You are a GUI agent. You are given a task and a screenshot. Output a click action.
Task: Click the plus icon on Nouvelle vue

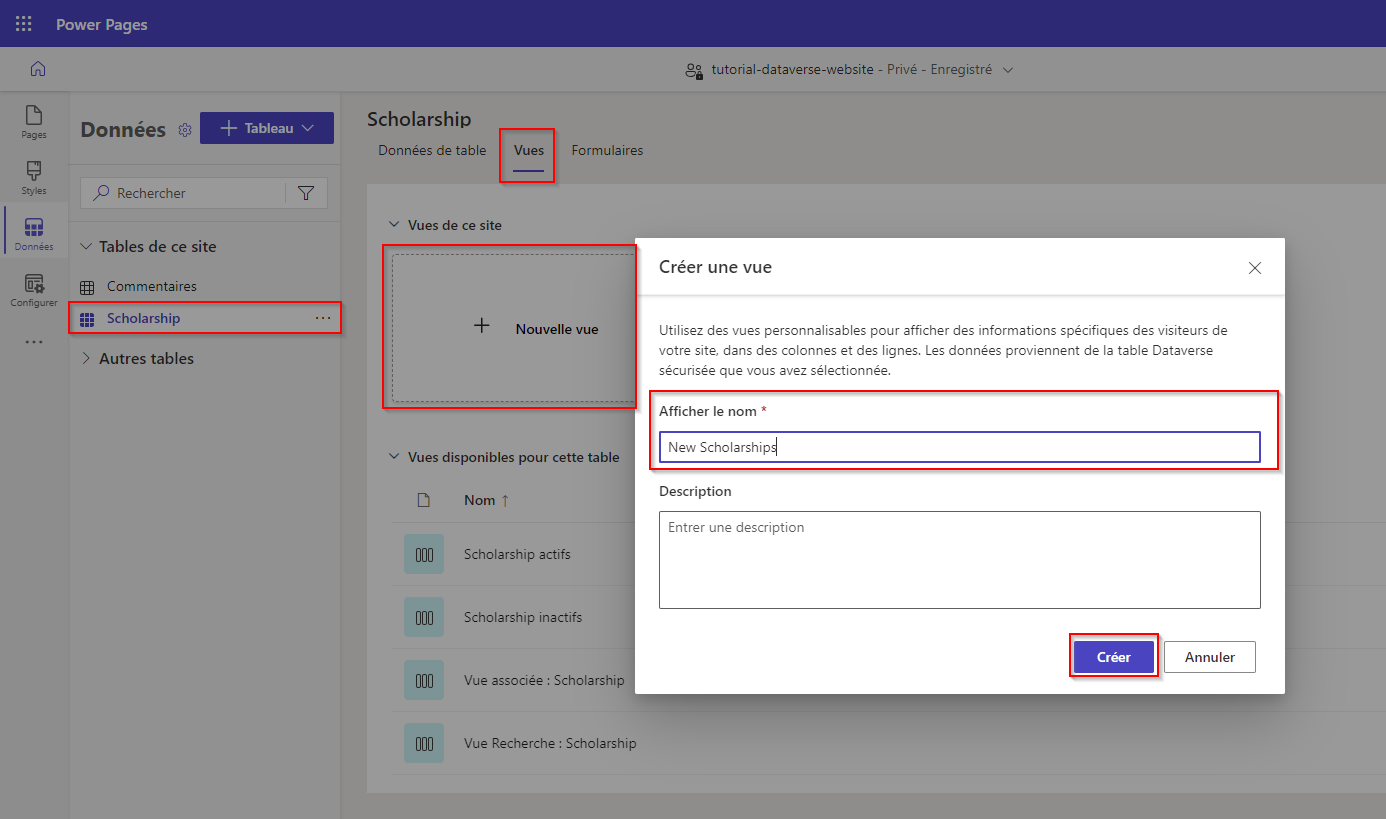tap(482, 326)
